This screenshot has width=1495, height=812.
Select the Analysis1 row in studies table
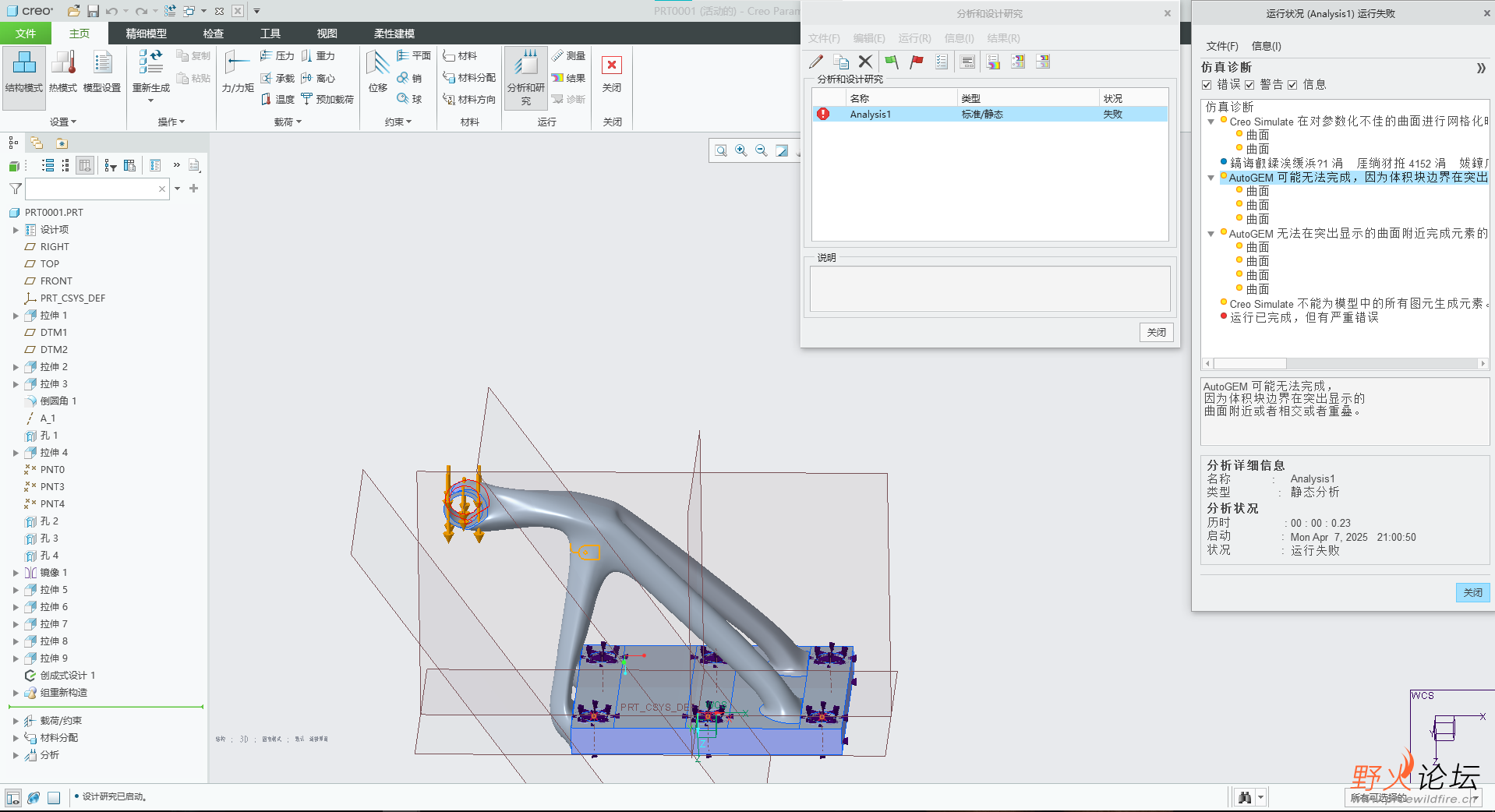pos(990,114)
